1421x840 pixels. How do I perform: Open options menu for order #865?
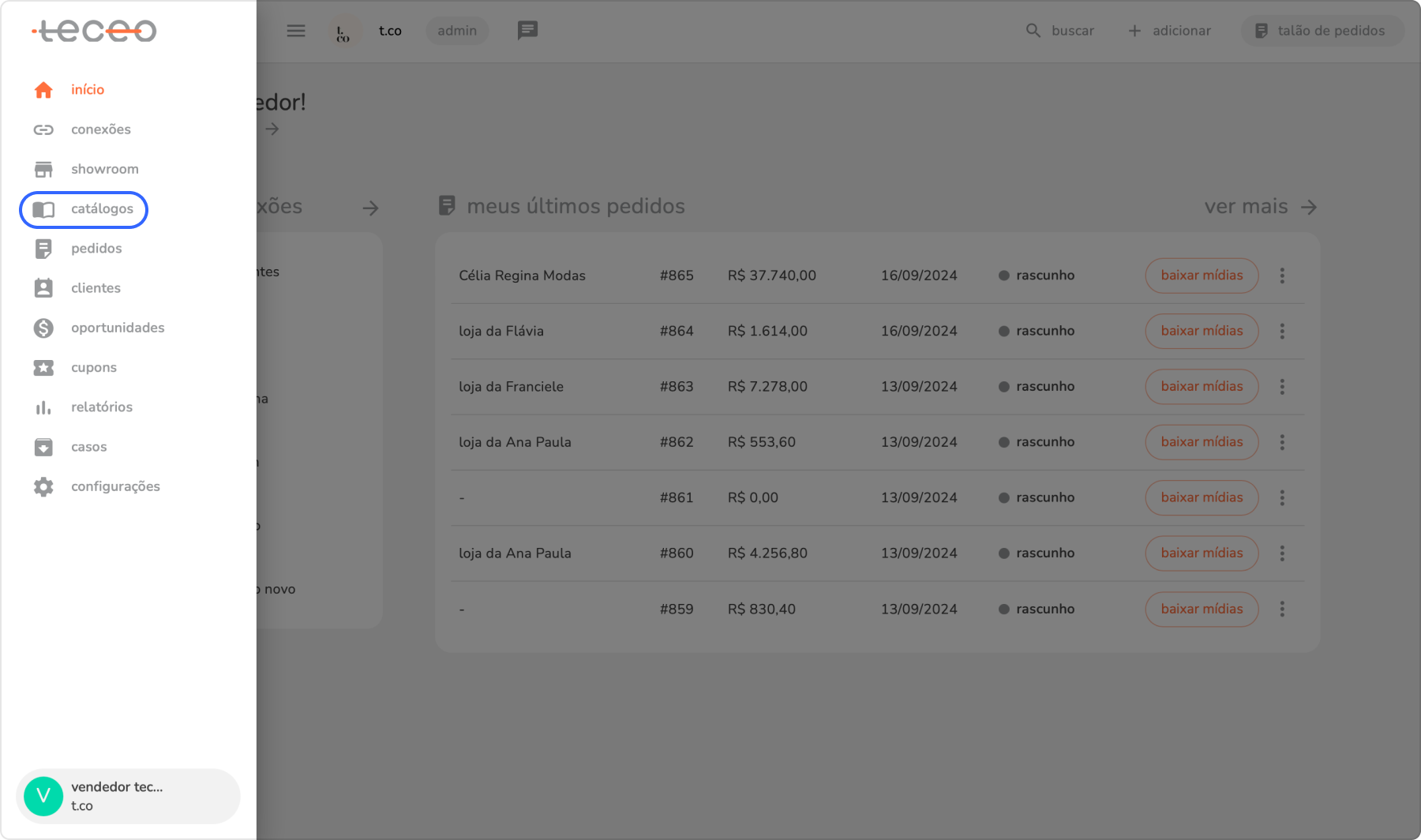[1282, 276]
